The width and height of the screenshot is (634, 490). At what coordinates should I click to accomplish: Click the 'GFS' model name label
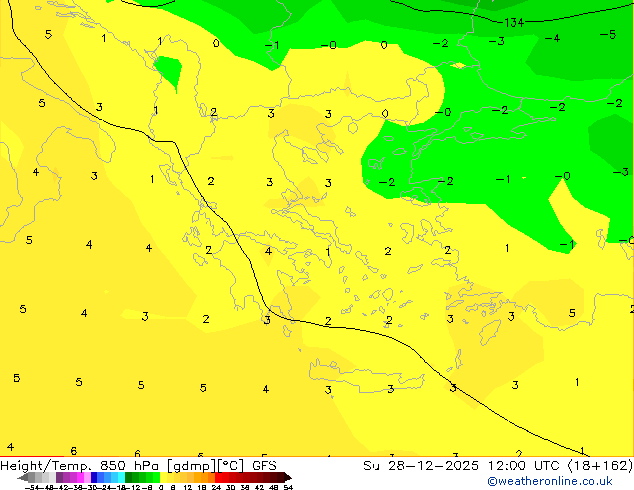click(x=264, y=466)
